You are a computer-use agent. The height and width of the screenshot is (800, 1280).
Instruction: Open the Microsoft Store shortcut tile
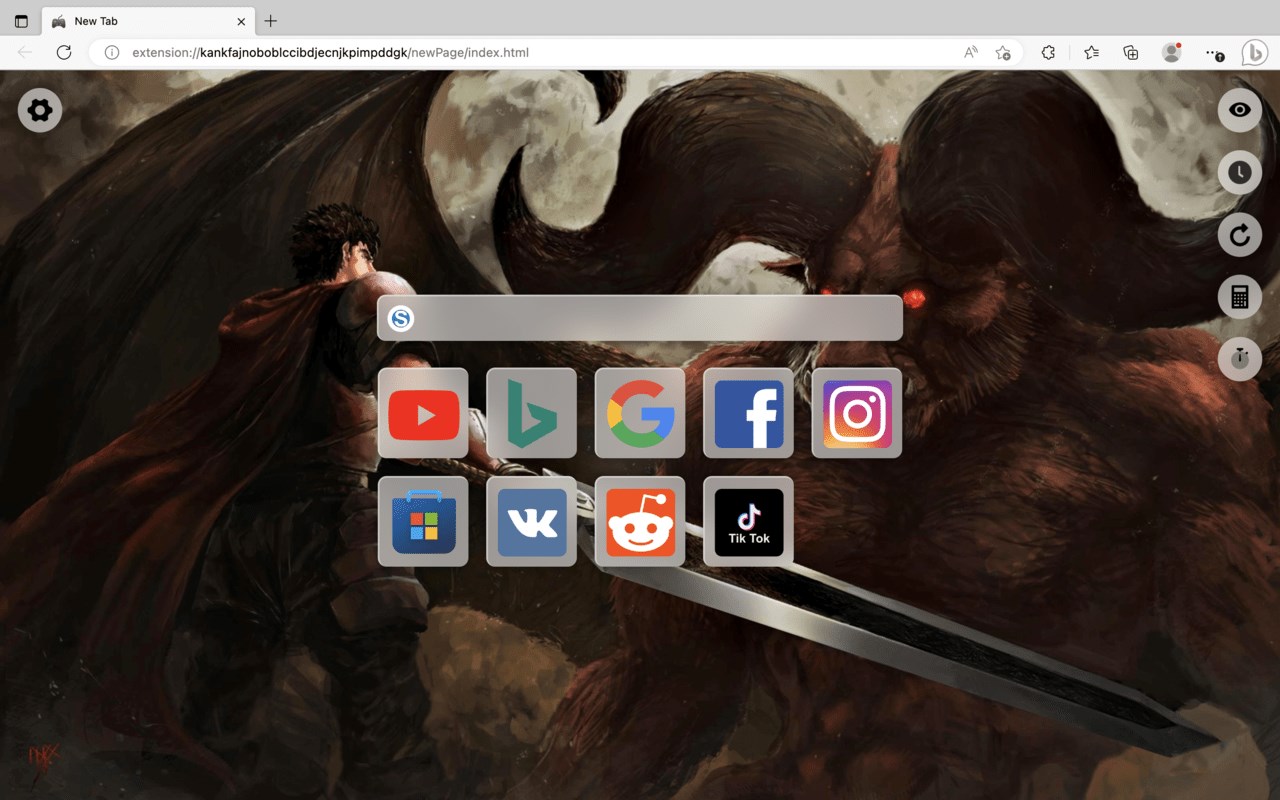pos(423,521)
